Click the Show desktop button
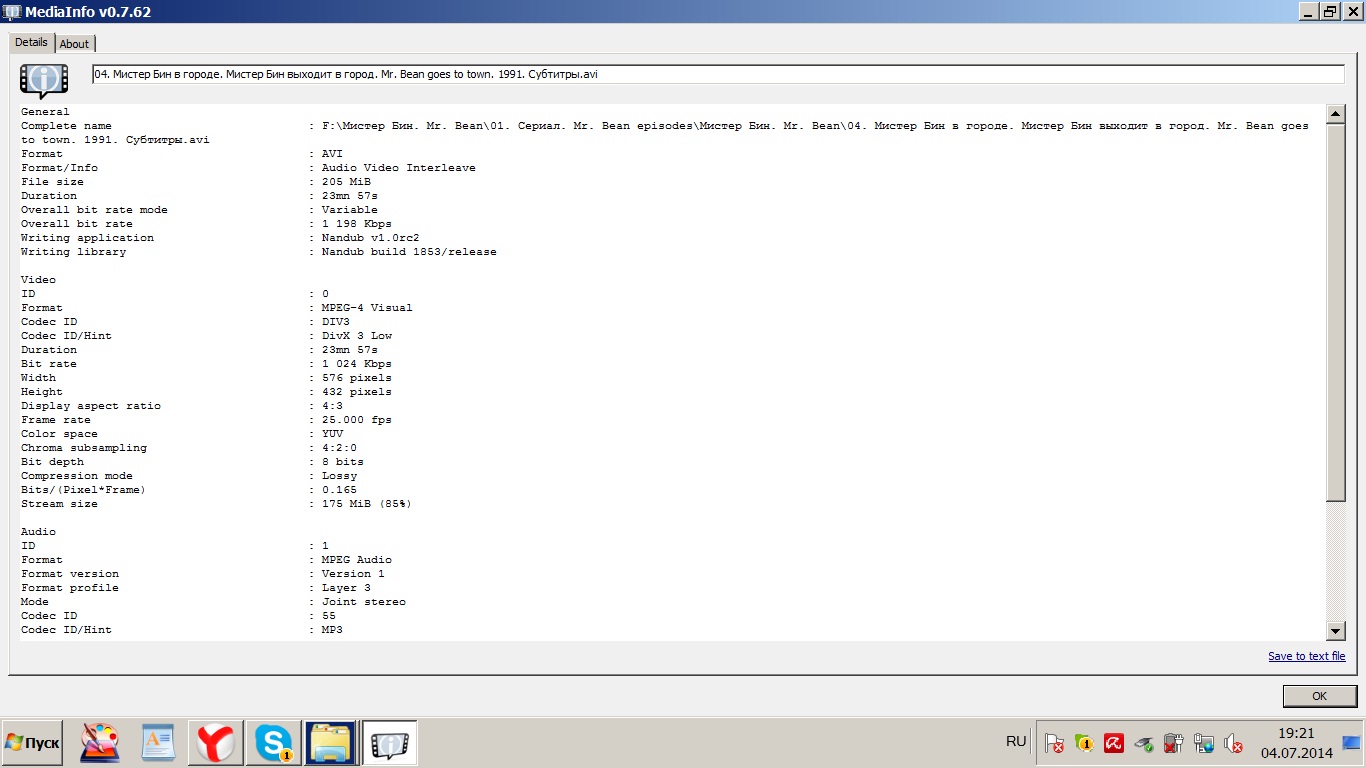Image resolution: width=1366 pixels, height=768 pixels. [1351, 743]
